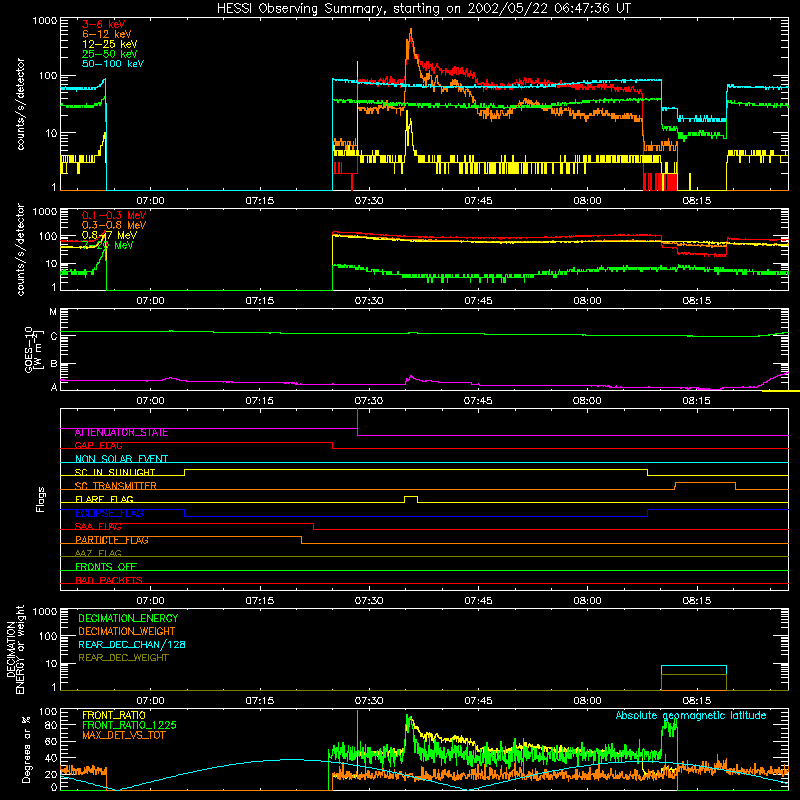
Task: Click the Degrees or % axis label
Action: (x=26, y=749)
